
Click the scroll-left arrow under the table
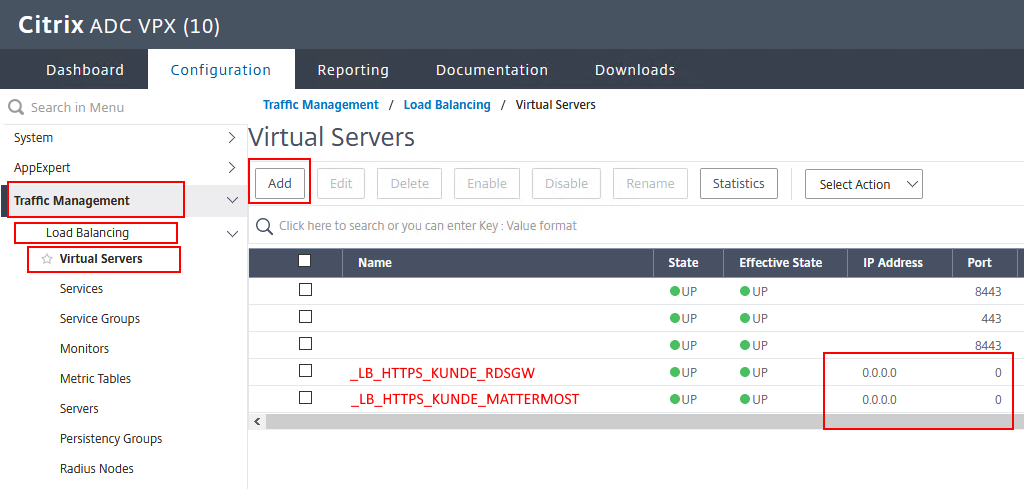coord(257,422)
